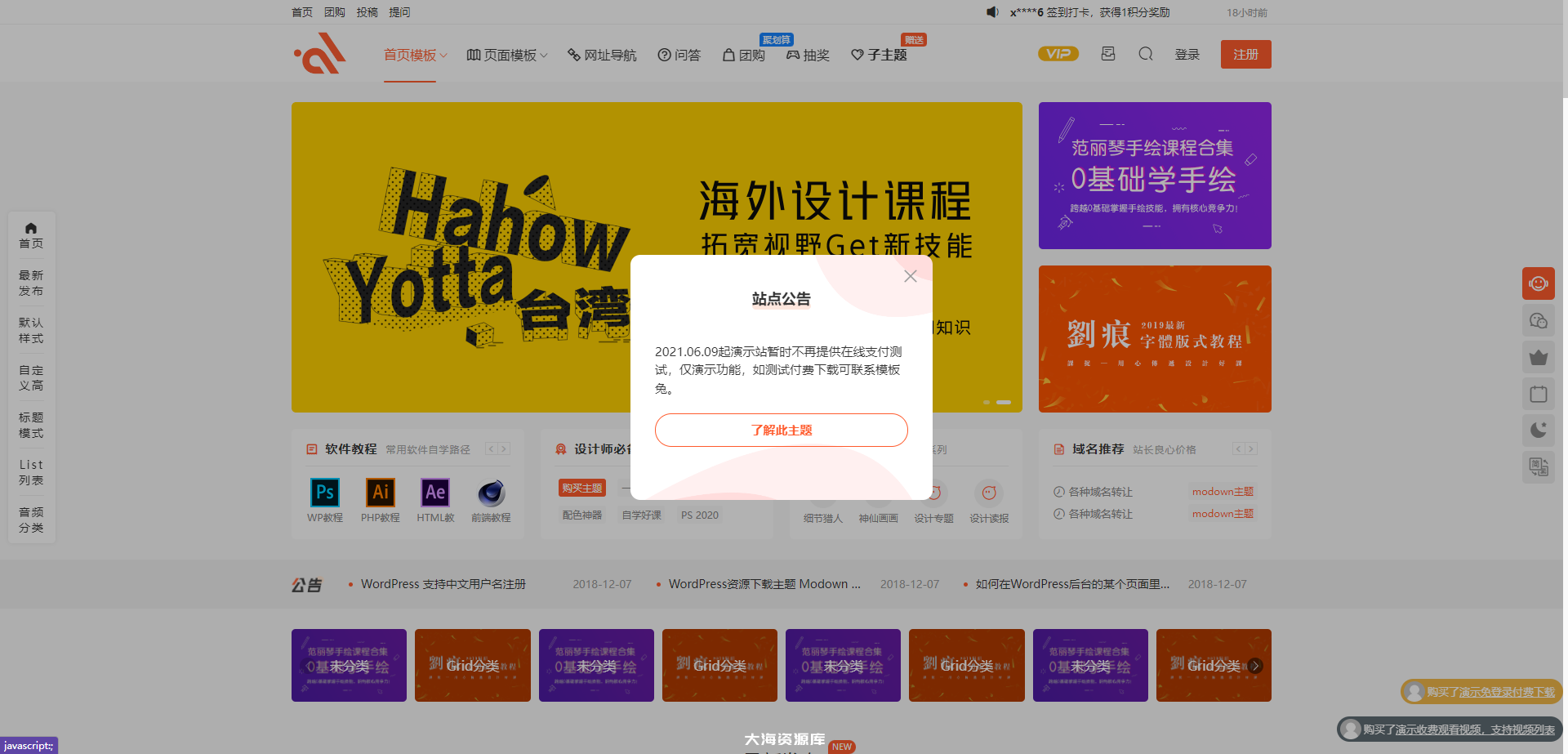Click the calendar sign-in sidebar icon
The image size is (1568, 754).
click(x=1539, y=394)
